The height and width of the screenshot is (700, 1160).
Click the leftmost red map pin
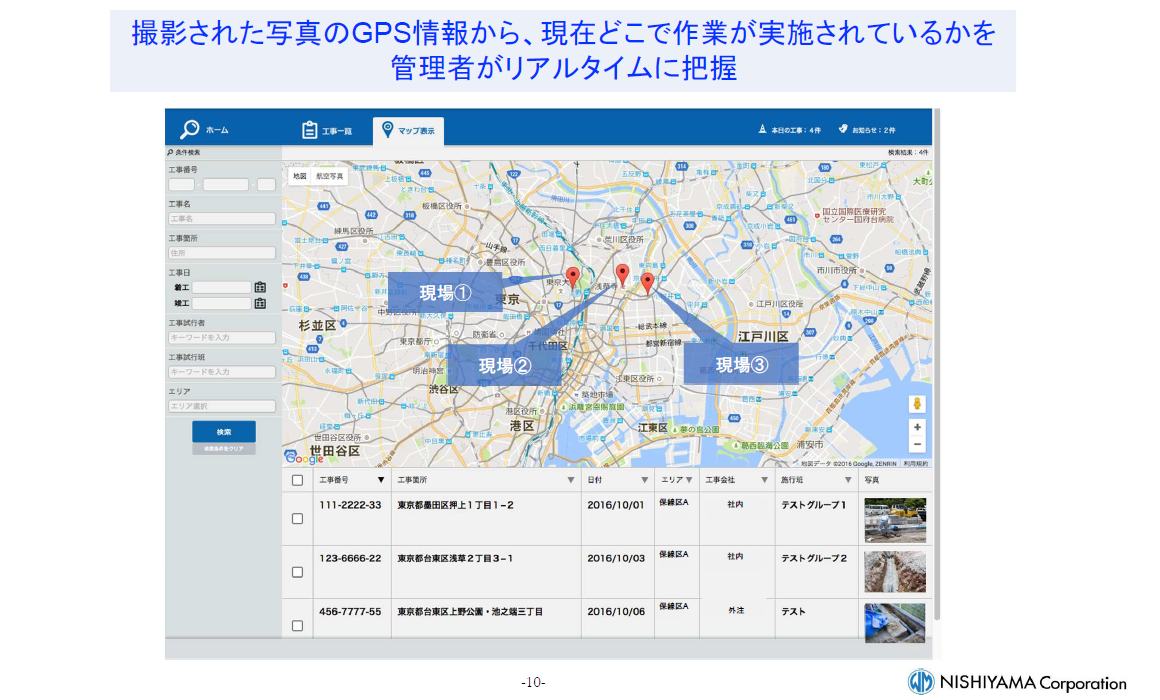pos(572,276)
